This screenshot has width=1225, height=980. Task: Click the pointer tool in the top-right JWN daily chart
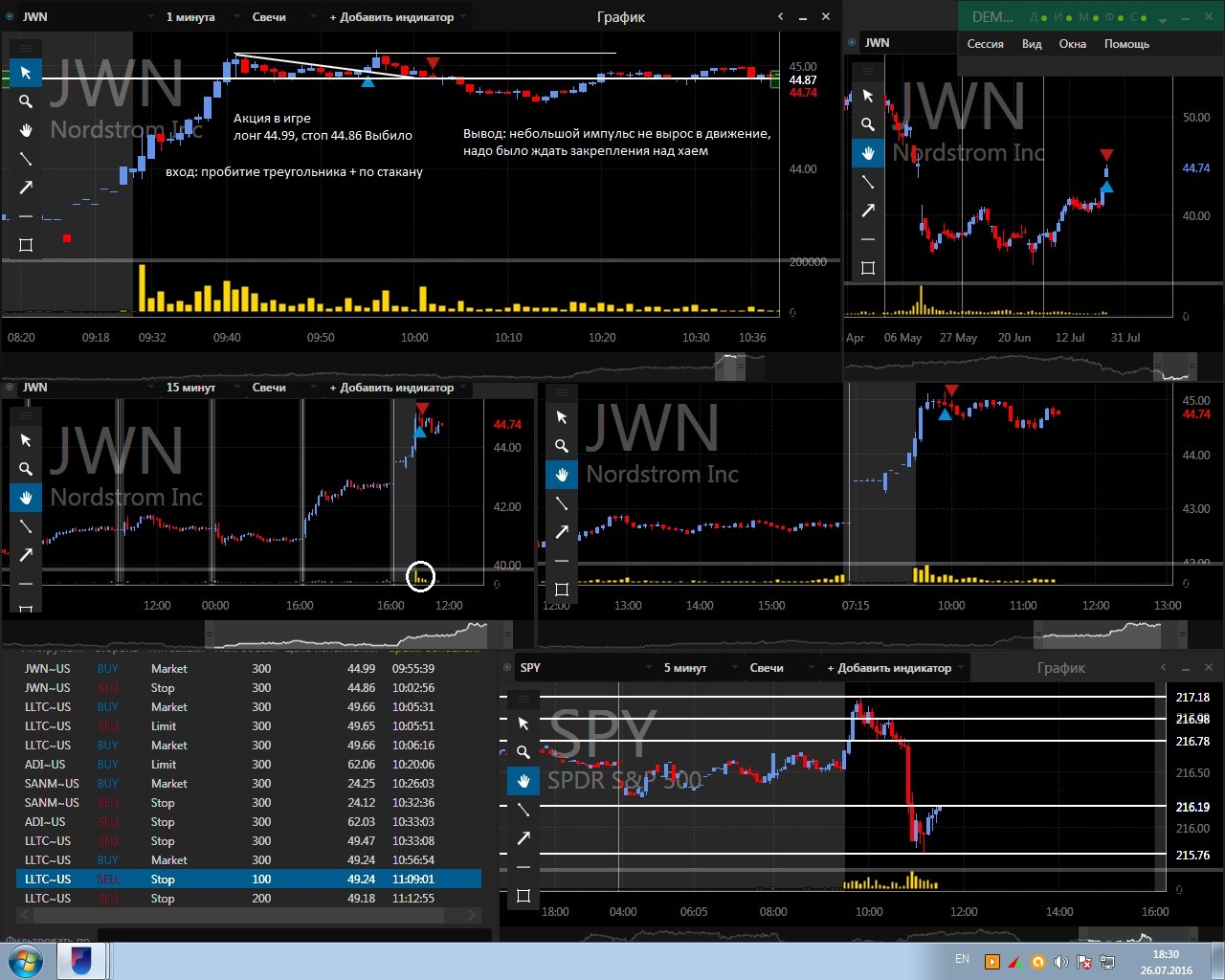868,96
